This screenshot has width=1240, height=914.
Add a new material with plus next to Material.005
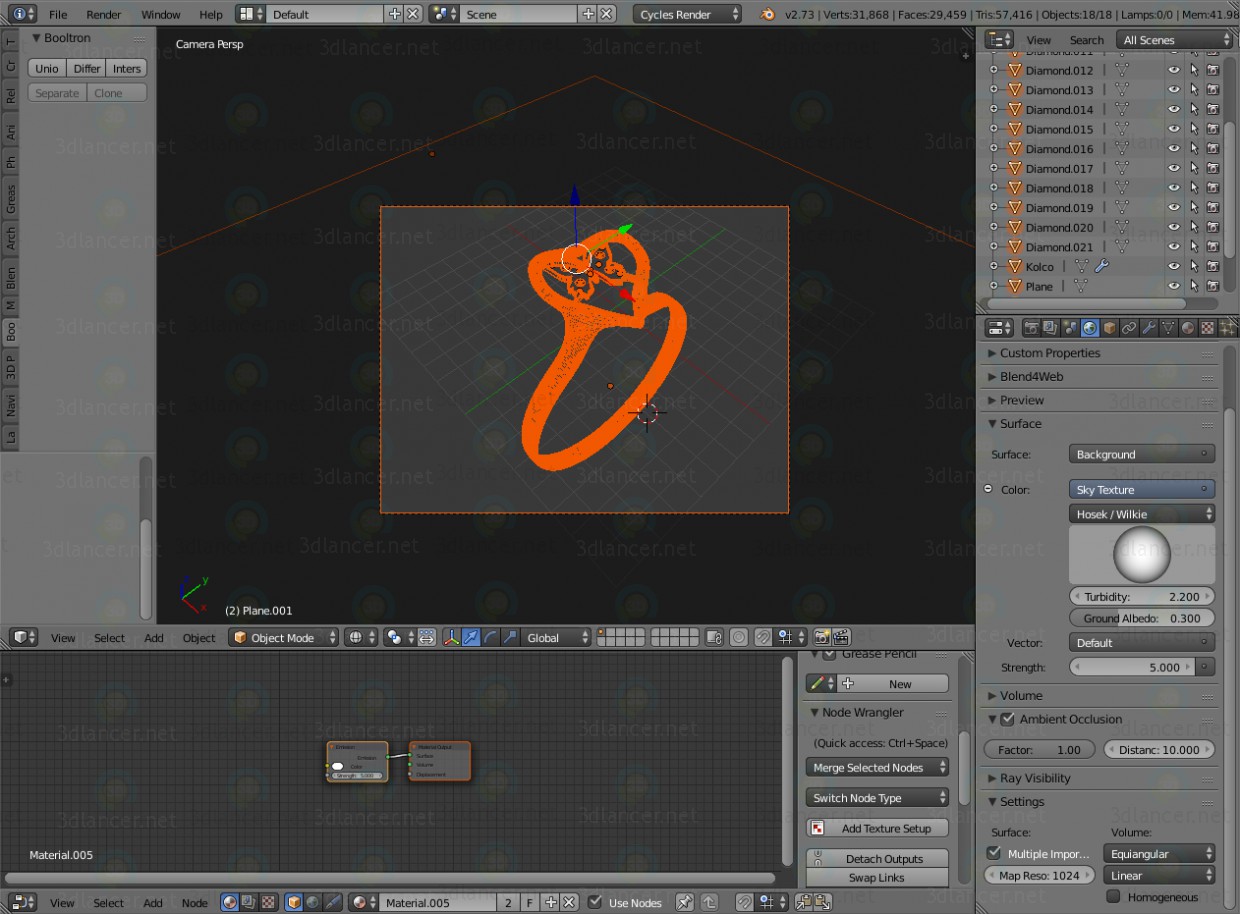point(550,902)
